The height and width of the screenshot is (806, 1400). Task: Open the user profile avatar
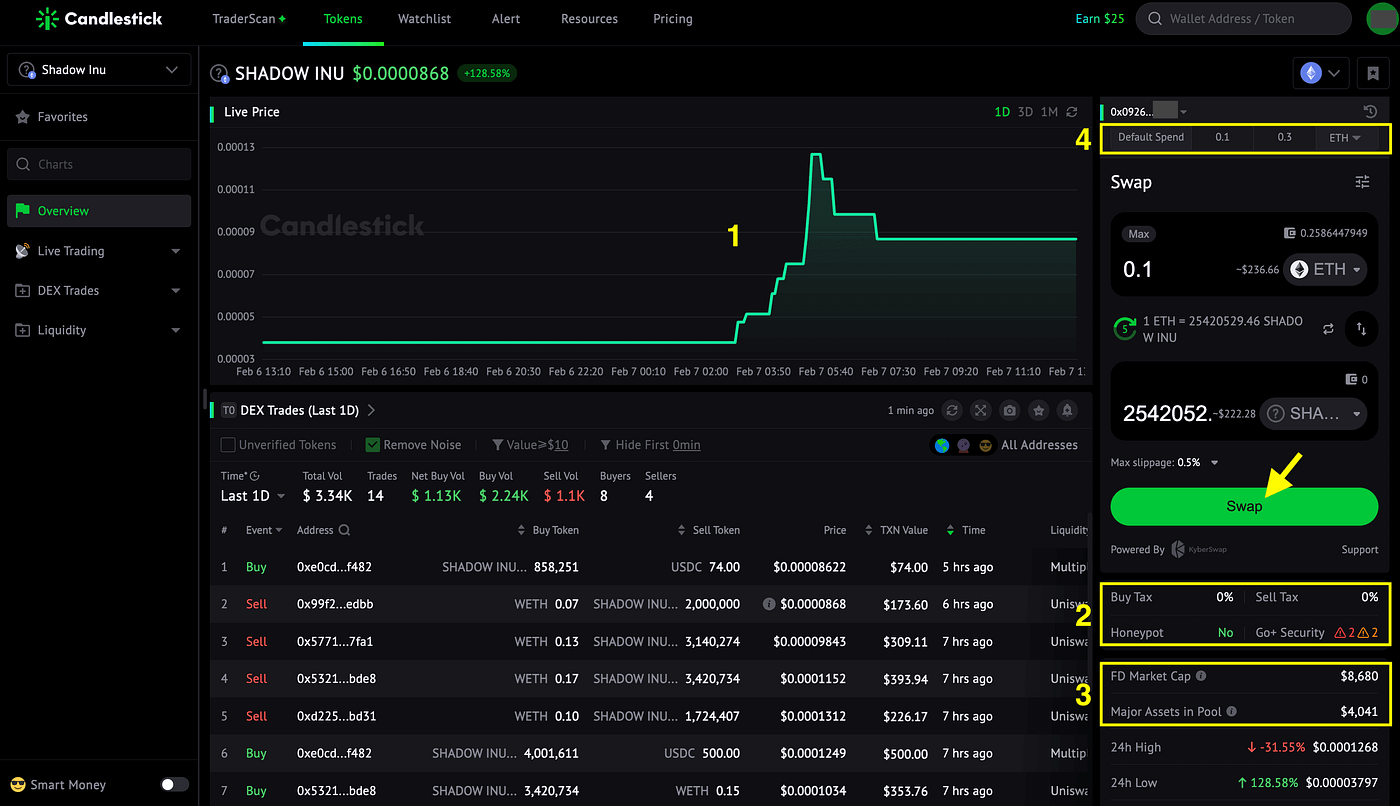1381,19
